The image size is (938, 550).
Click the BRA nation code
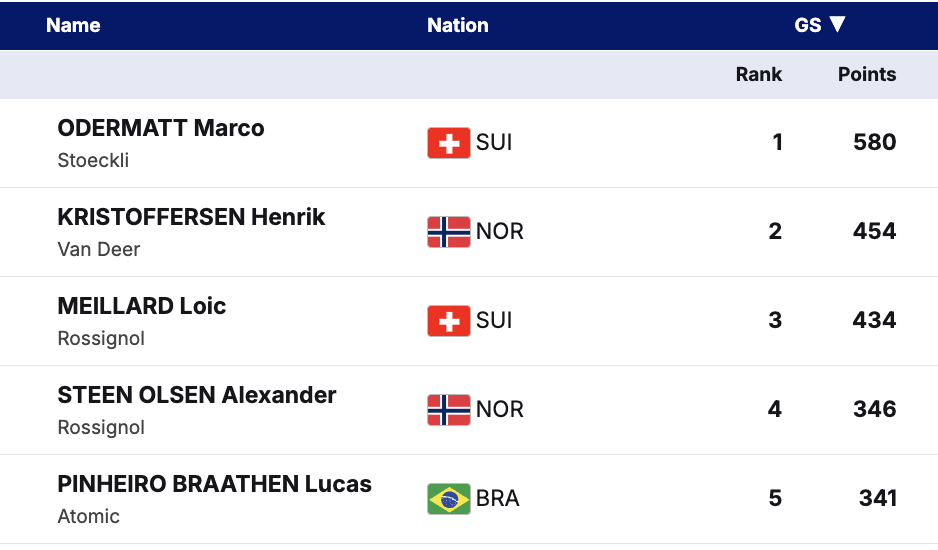point(497,498)
